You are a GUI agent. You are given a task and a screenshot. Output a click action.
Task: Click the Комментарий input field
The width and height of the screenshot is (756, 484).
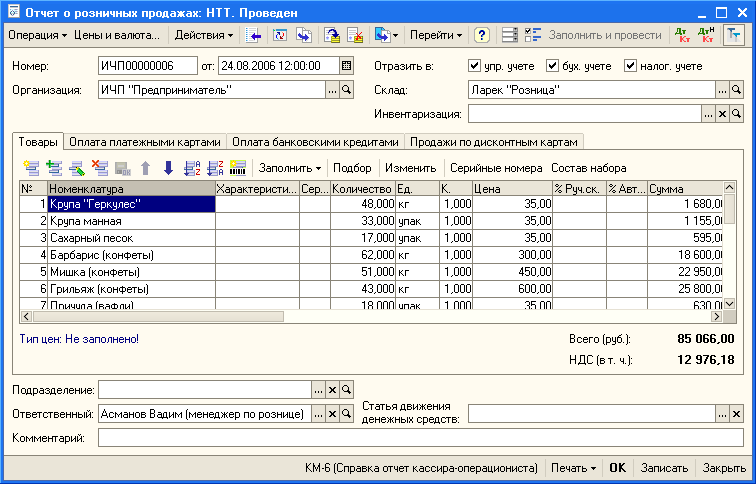pyautogui.click(x=421, y=438)
